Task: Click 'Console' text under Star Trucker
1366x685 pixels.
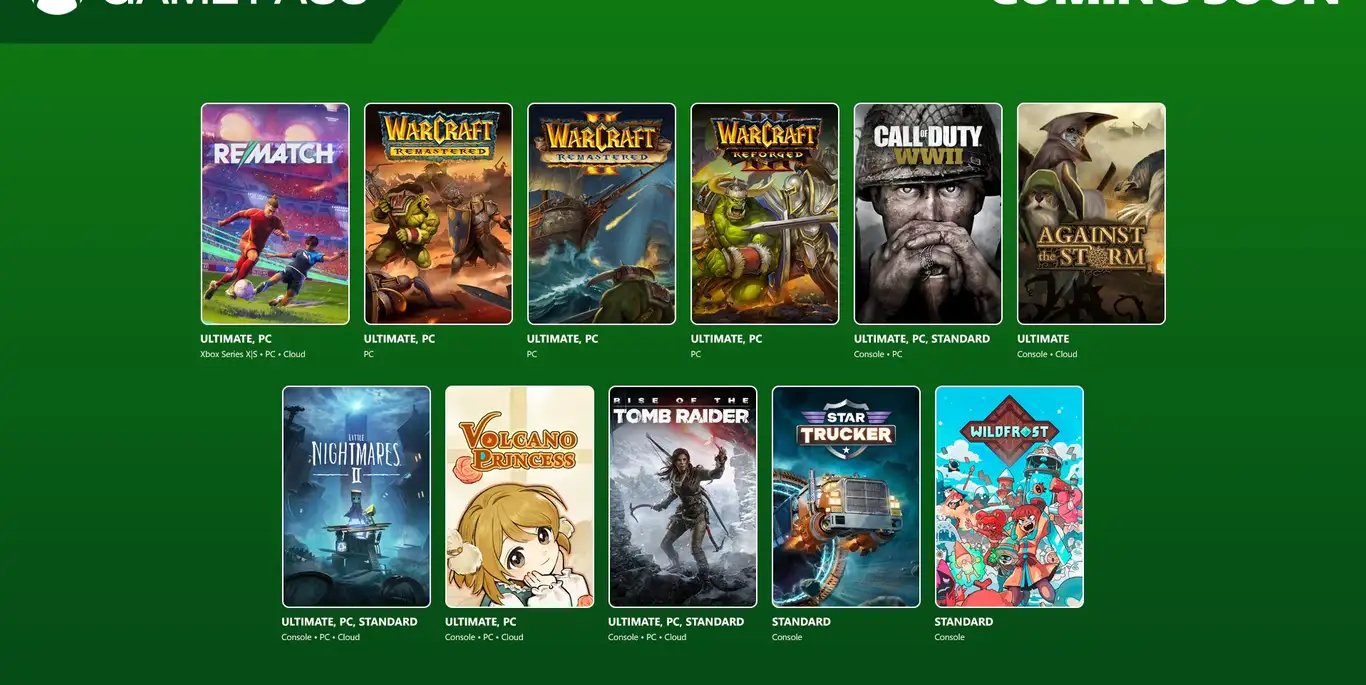Action: click(x=787, y=637)
